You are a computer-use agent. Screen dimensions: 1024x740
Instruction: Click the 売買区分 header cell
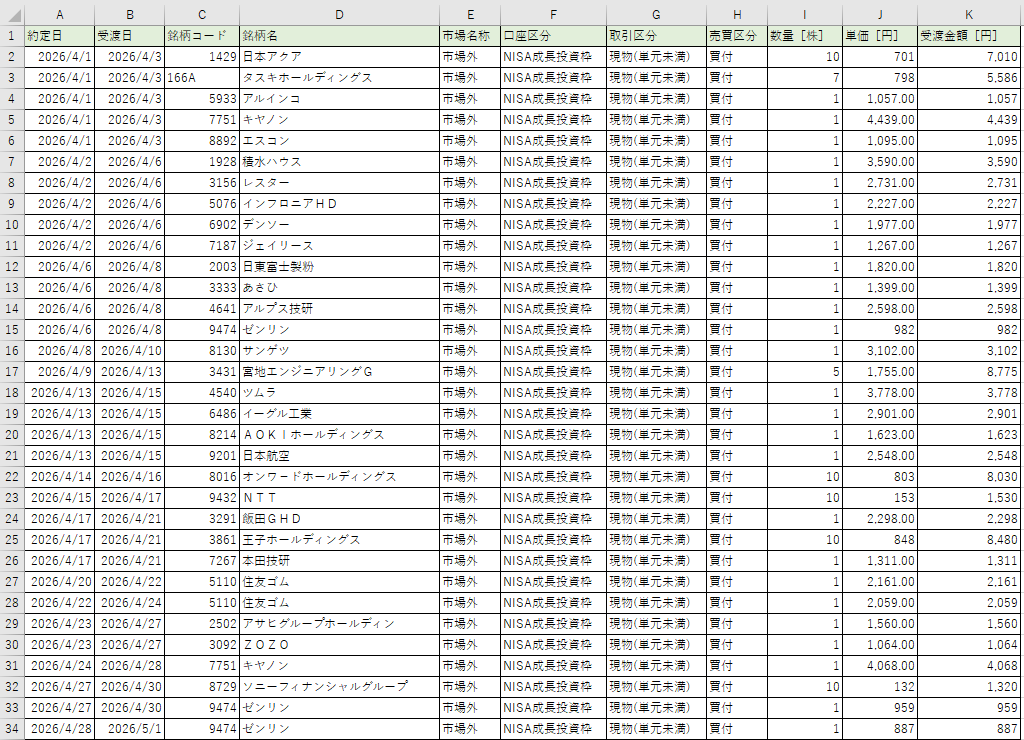click(737, 36)
